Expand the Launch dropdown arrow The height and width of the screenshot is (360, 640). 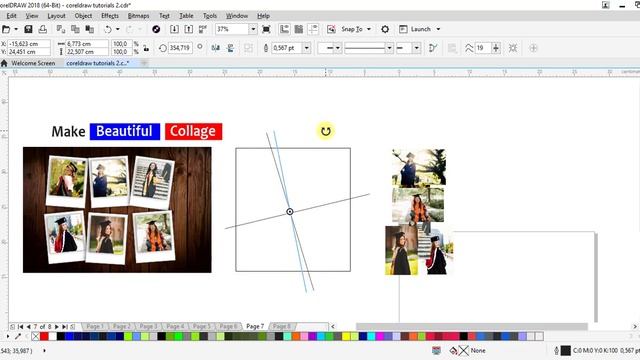(438, 29)
